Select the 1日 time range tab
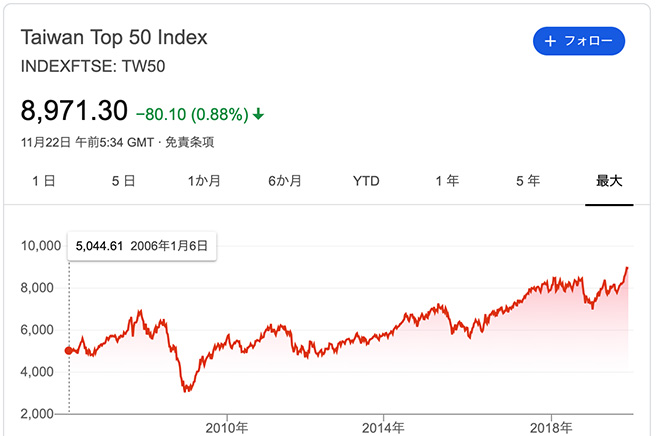 click(43, 181)
